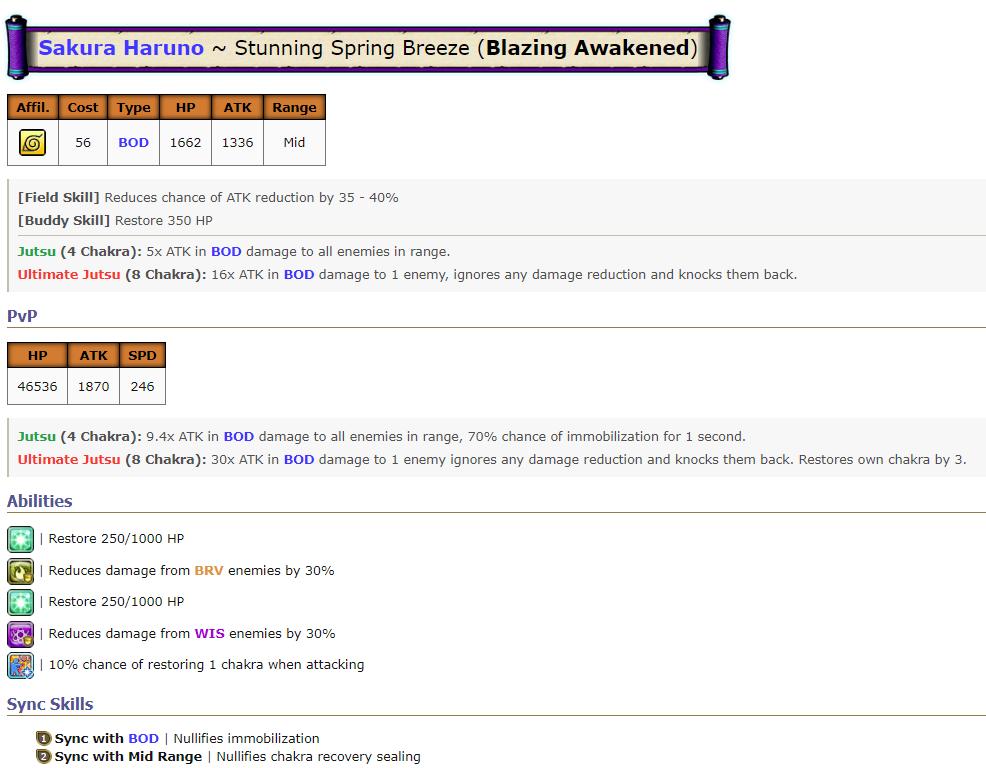Image resolution: width=986 pixels, height=768 pixels.
Task: Click the SPD column header
Action: (142, 355)
